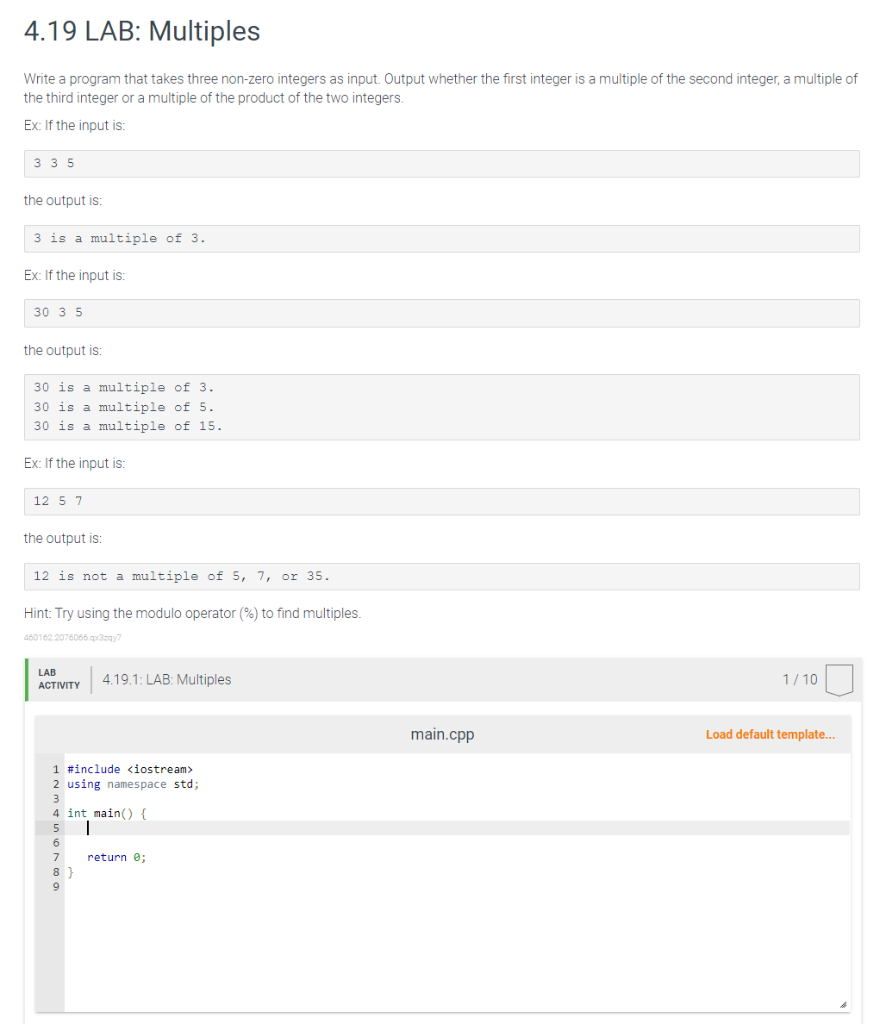Screen dimensions: 886x1024
Task: Click the modulo operator hint text
Action: (x=192, y=613)
